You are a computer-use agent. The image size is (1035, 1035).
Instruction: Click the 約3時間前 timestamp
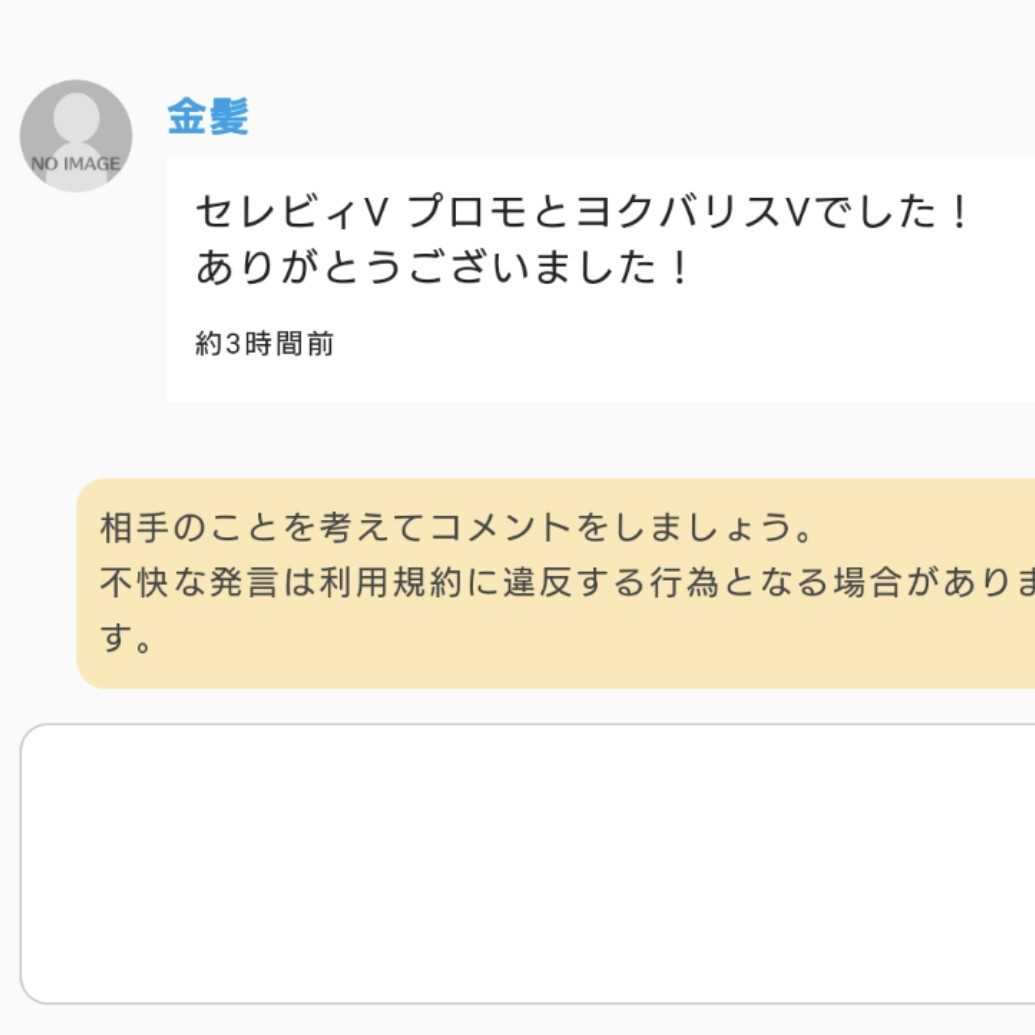[264, 345]
